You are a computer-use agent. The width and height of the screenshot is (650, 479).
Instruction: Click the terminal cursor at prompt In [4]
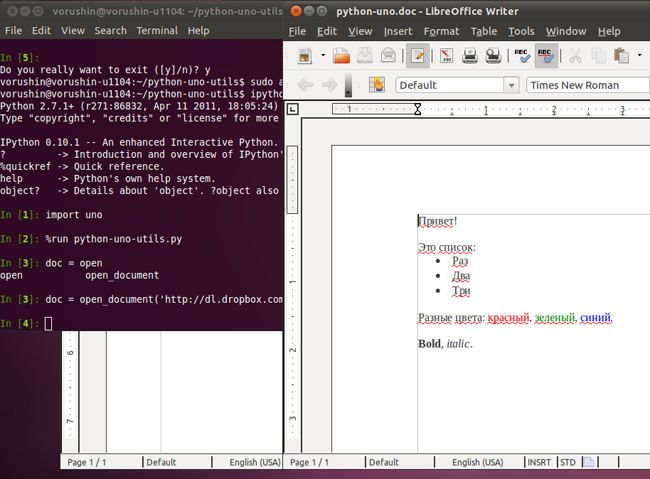tap(49, 323)
